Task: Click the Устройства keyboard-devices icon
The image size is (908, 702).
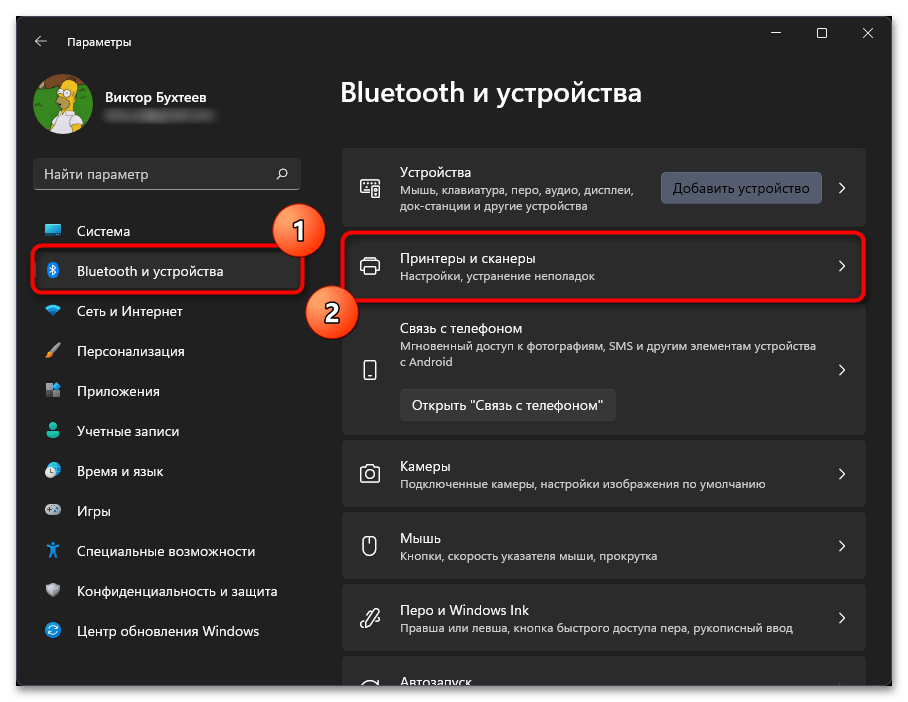Action: click(370, 188)
